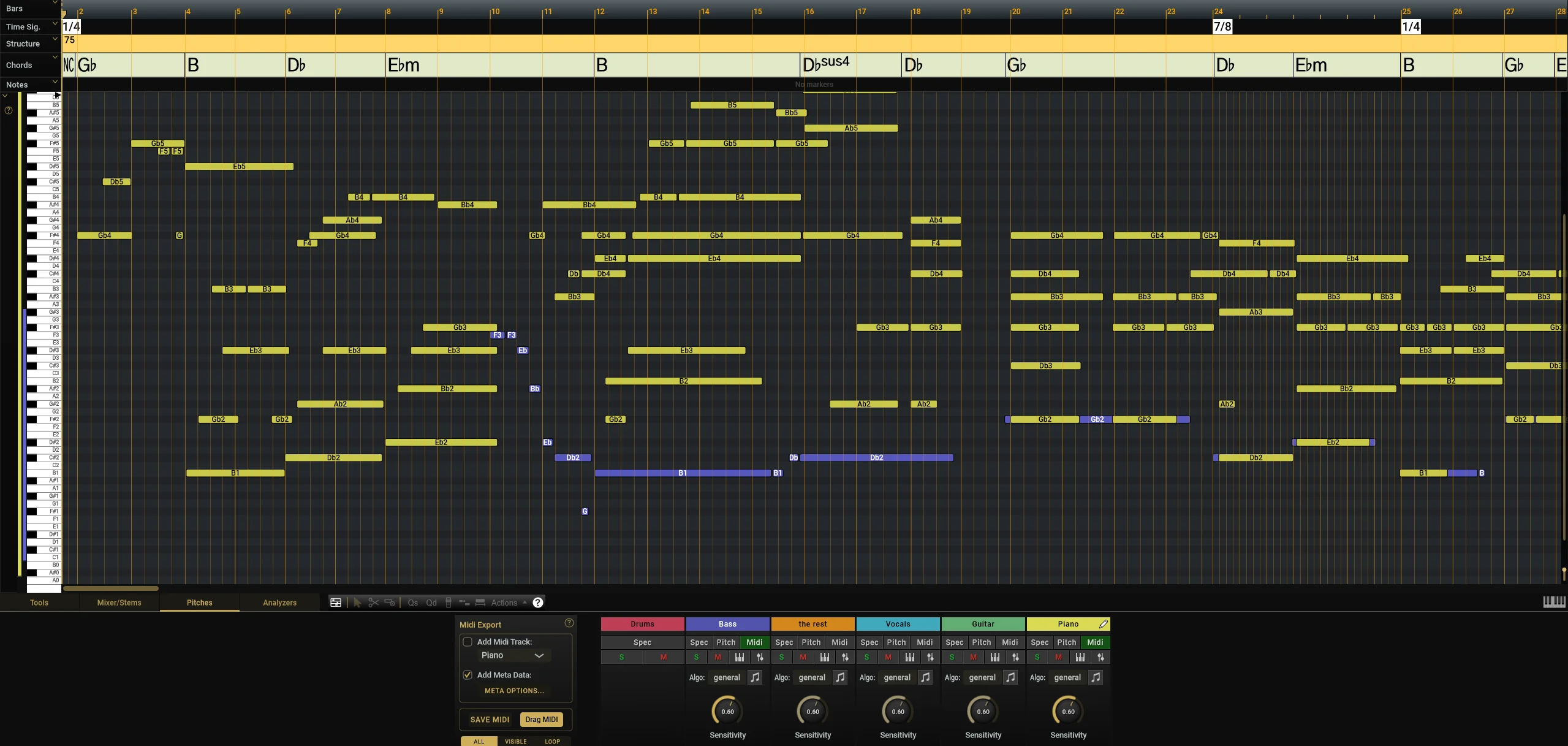The width and height of the screenshot is (1568, 746).
Task: Open the Analyzers tab
Action: [x=280, y=603]
